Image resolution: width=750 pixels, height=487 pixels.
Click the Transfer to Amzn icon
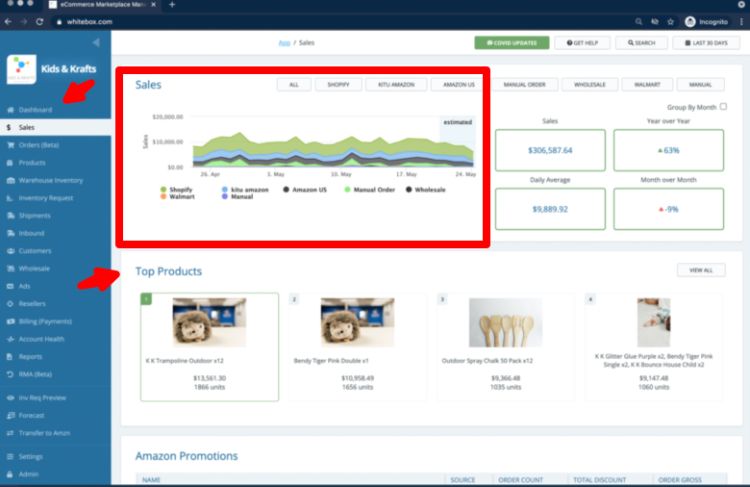pos(10,433)
